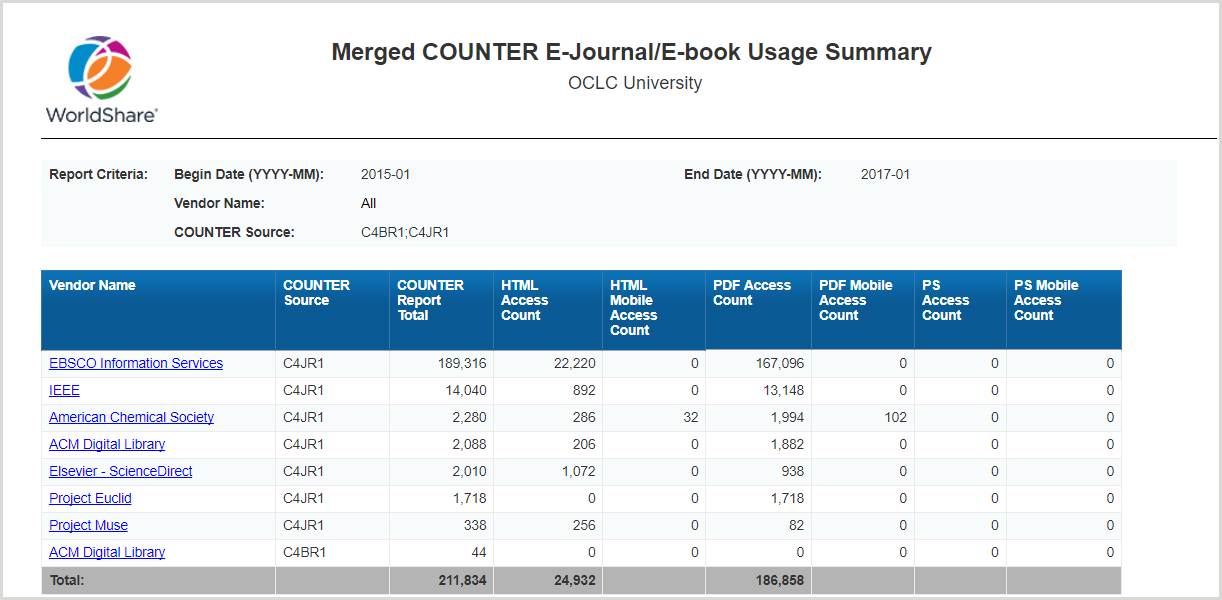Click American Chemical Society PDF count 1,994
The height and width of the screenshot is (600, 1222).
pyautogui.click(x=787, y=417)
